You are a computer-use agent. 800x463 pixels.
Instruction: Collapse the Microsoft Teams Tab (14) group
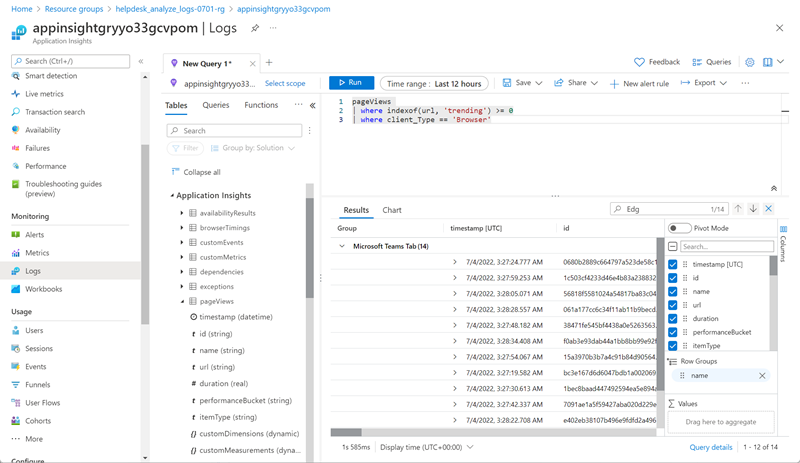342,246
